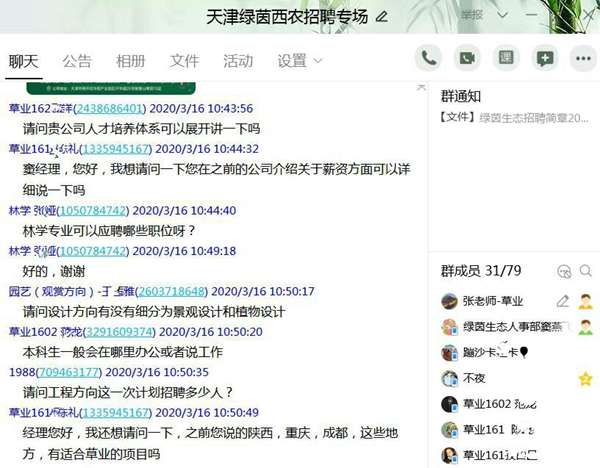This screenshot has width=600, height=468.
Task: Start a group video call
Action: point(467,58)
